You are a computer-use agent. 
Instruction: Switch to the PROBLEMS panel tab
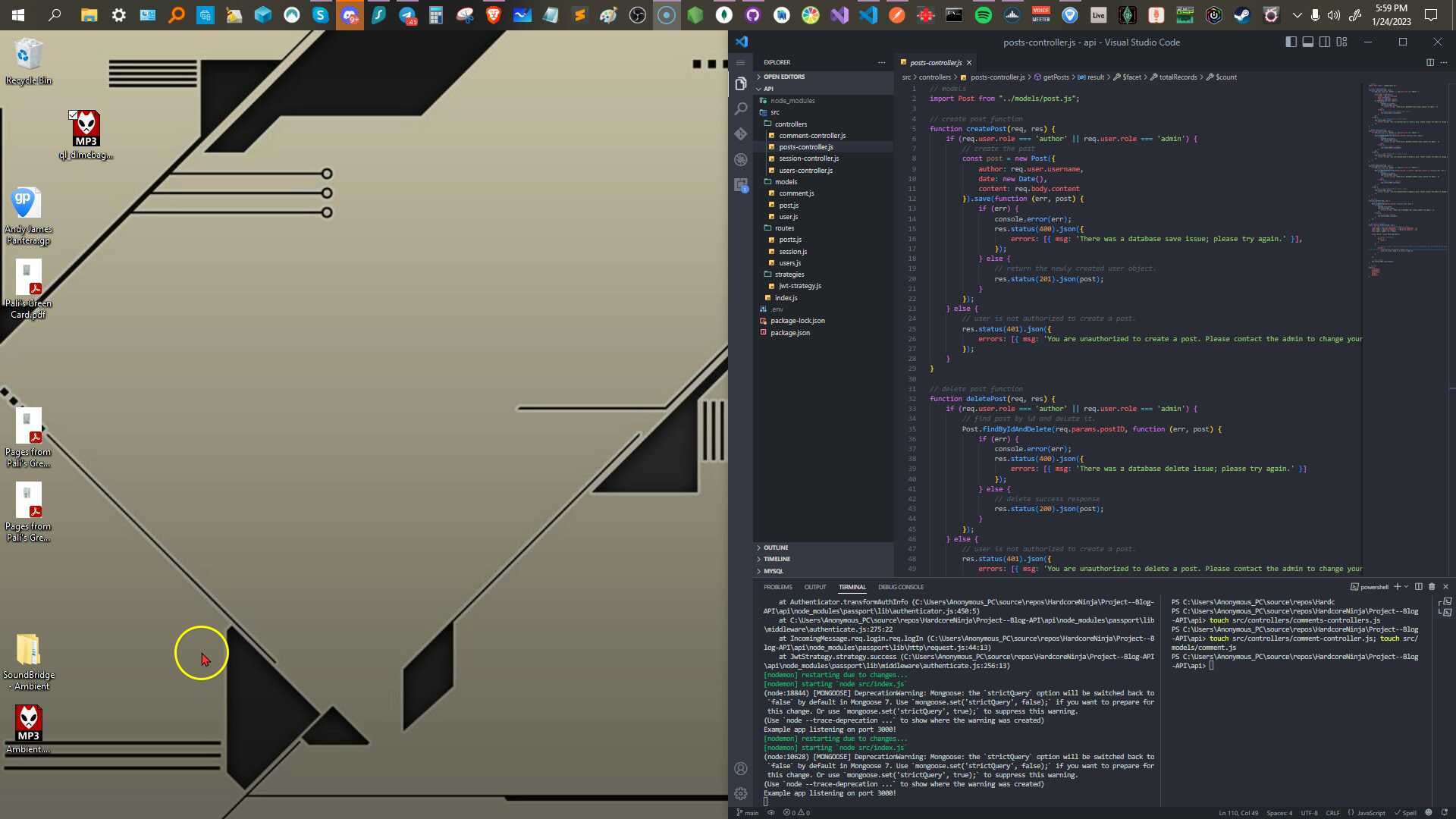[x=777, y=587]
